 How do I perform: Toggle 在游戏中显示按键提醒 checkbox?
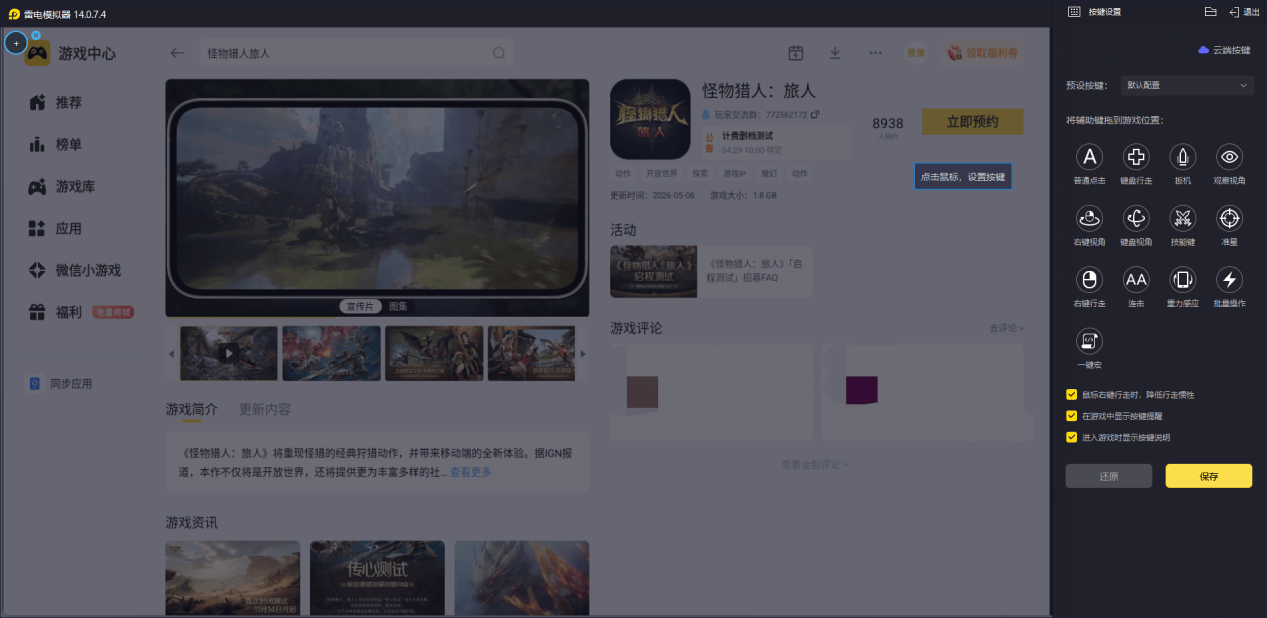1072,415
